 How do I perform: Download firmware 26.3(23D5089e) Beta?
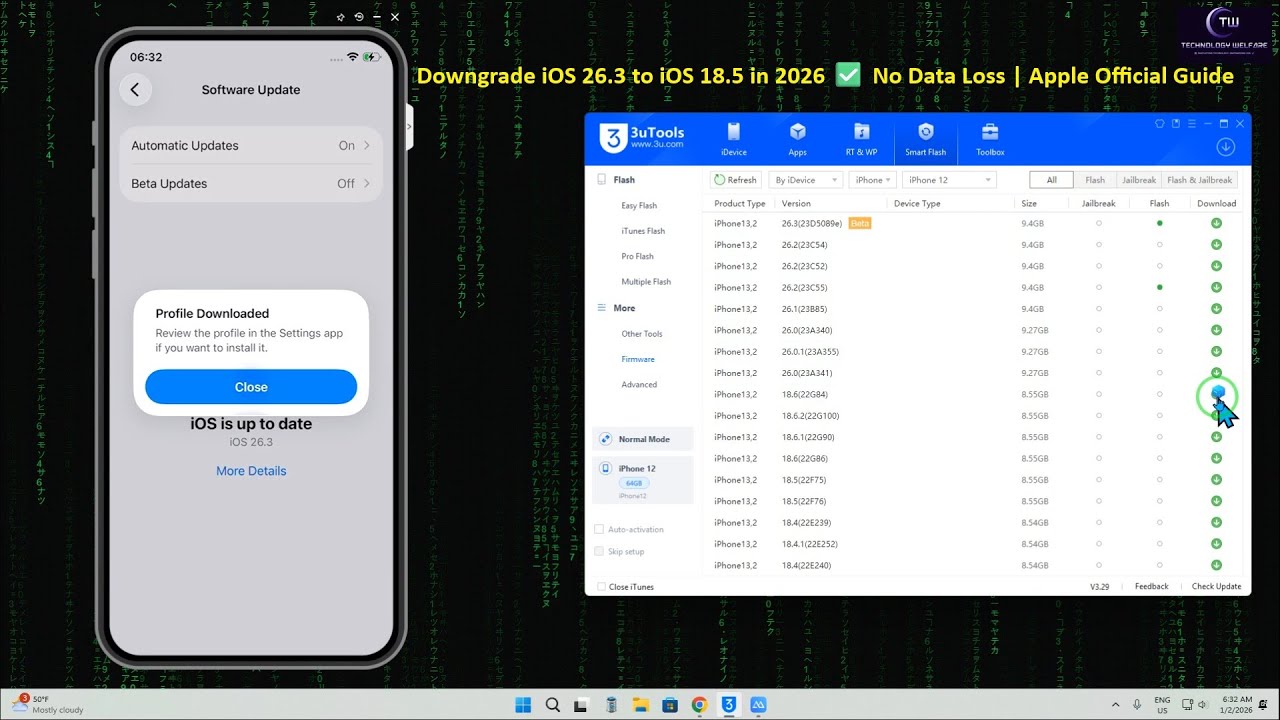(x=1216, y=223)
